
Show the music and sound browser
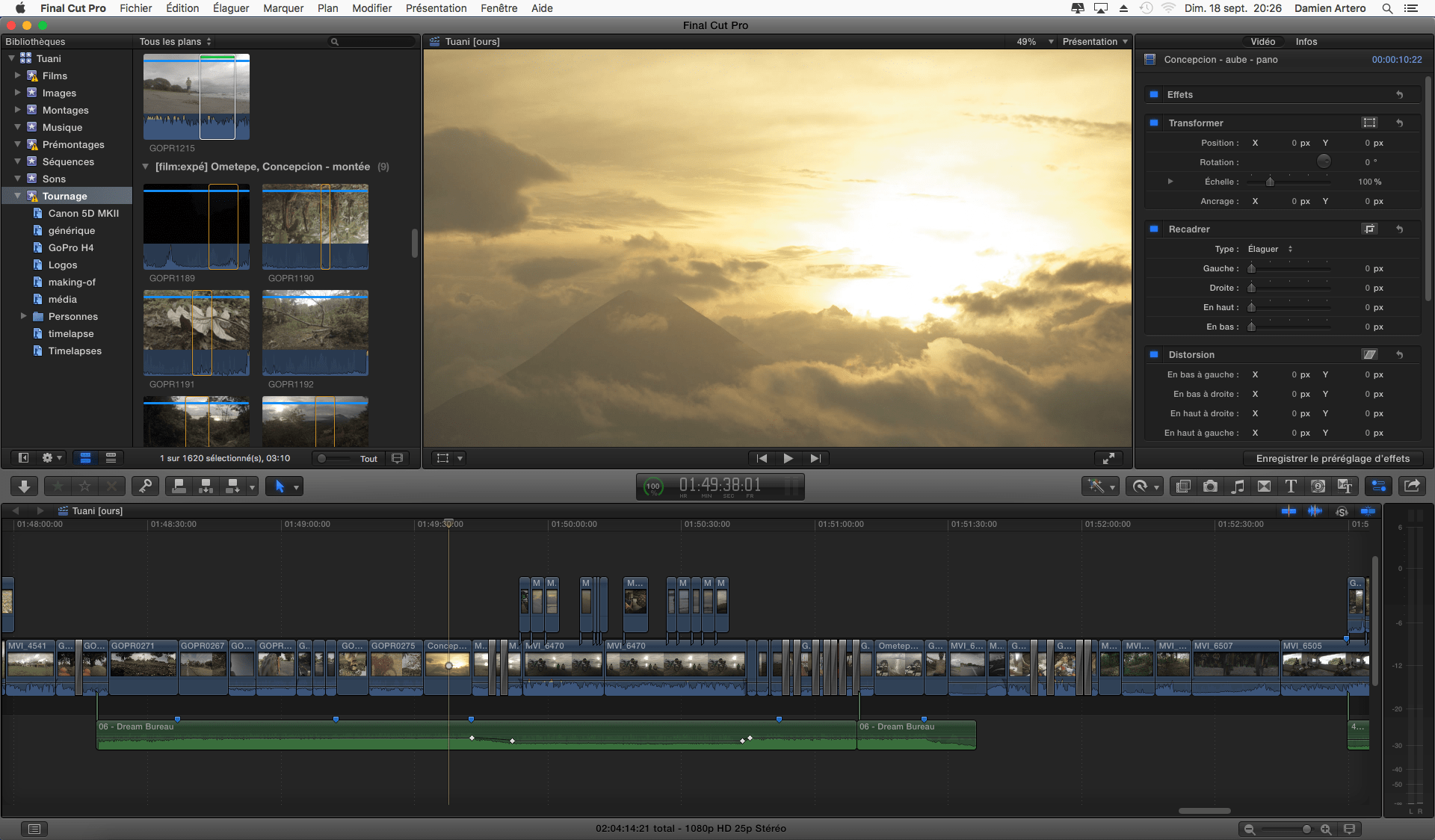tap(1238, 487)
